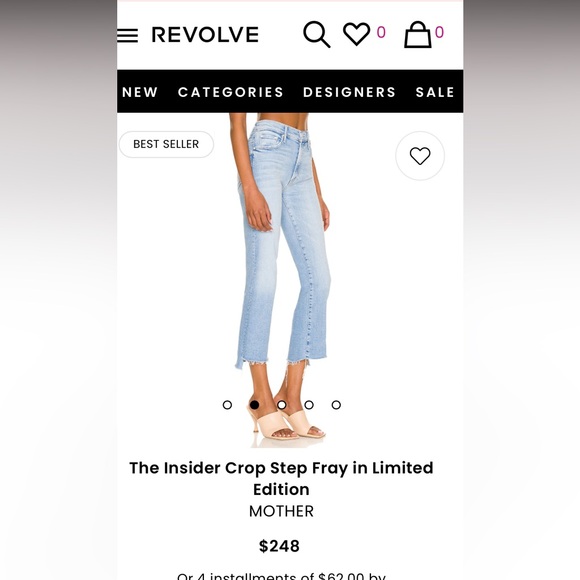The height and width of the screenshot is (580, 580).
Task: Select the first image carousel dot
Action: [x=227, y=405]
